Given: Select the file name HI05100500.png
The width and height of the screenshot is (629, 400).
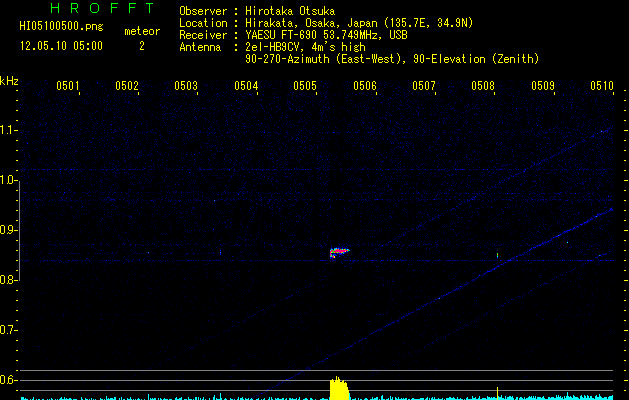Looking at the screenshot, I should coord(61,26).
